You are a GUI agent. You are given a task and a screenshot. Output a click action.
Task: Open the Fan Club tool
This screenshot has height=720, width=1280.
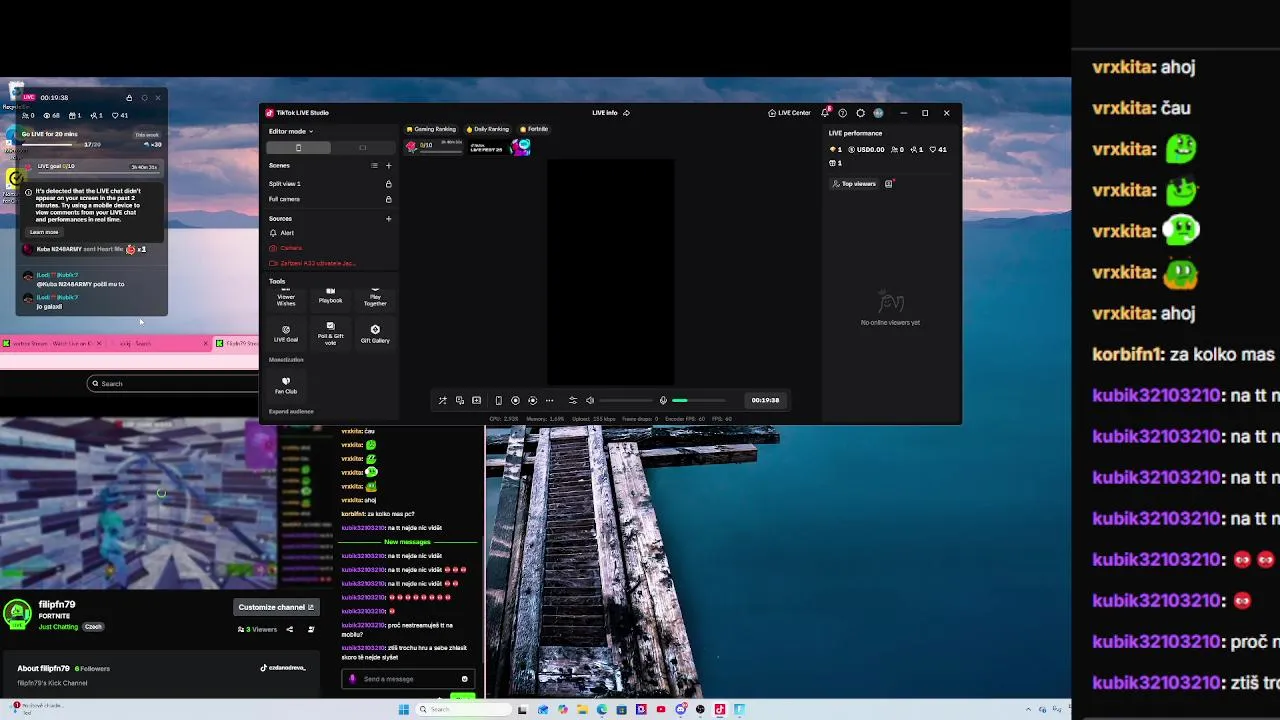click(x=286, y=385)
